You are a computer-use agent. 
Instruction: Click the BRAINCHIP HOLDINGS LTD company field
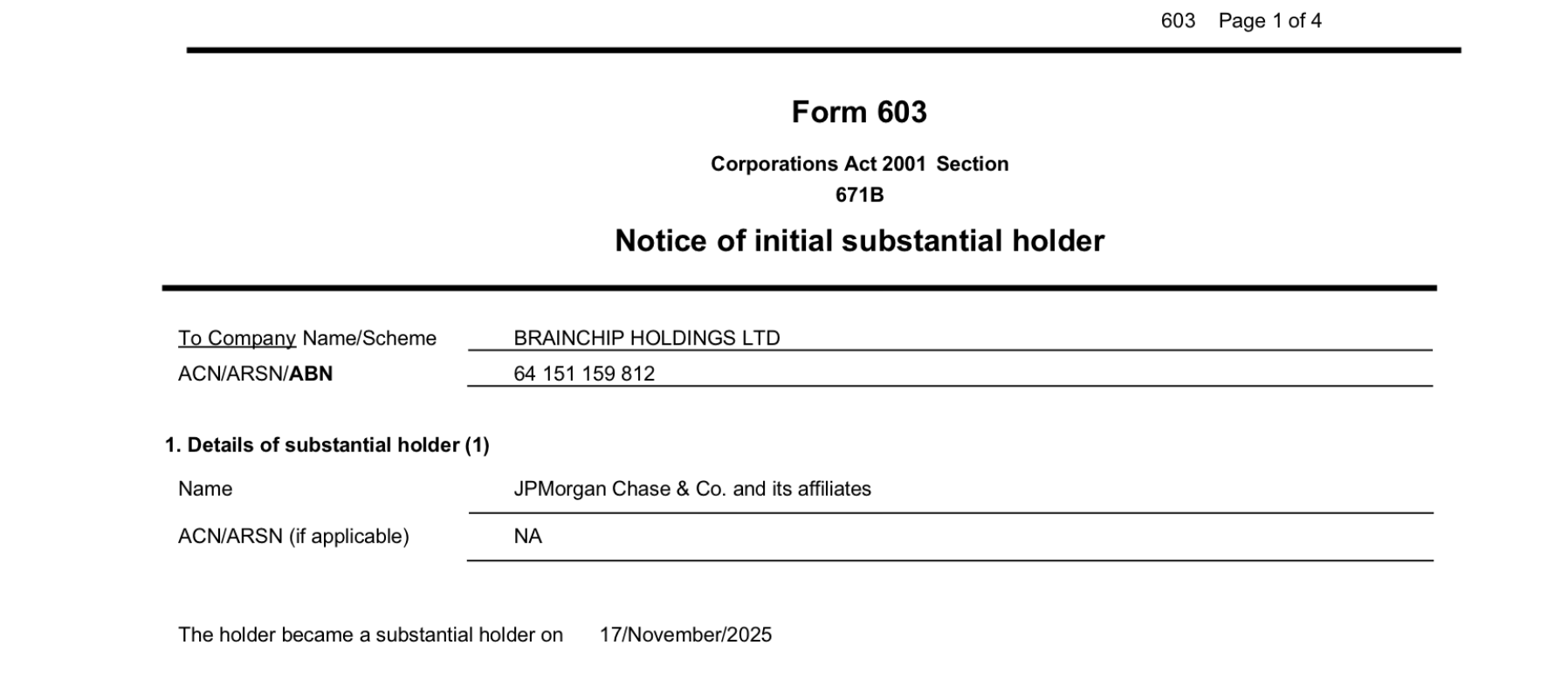[x=646, y=338]
